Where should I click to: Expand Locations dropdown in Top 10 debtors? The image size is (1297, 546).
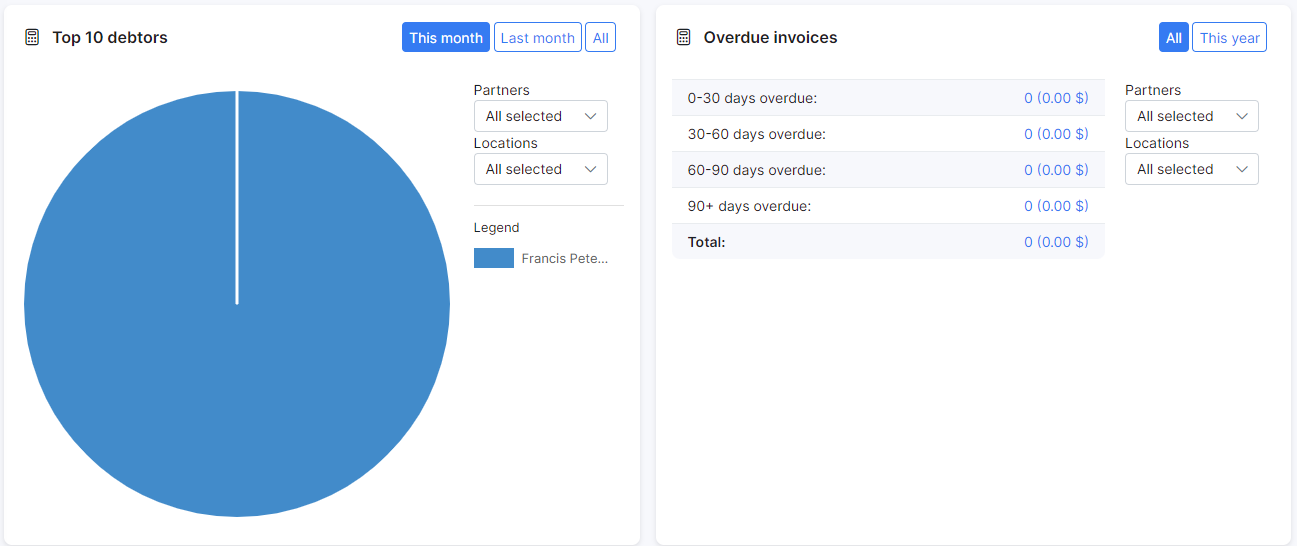click(x=540, y=169)
